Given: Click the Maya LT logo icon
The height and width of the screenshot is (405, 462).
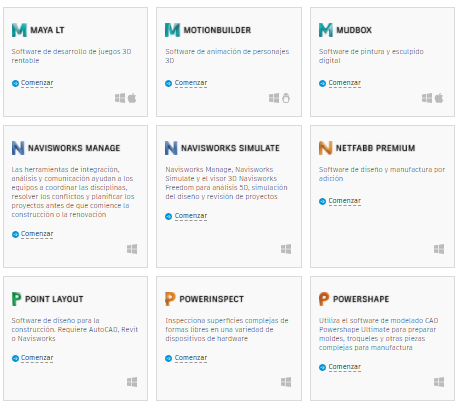Looking at the screenshot, I should [19, 30].
